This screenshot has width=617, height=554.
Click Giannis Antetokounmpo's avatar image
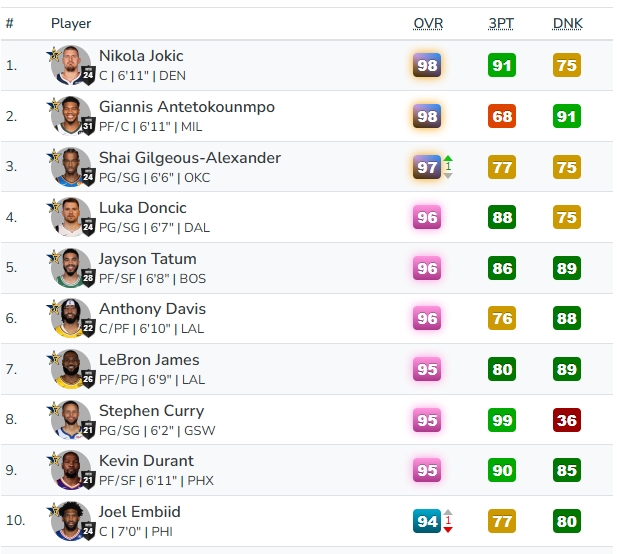coord(71,116)
